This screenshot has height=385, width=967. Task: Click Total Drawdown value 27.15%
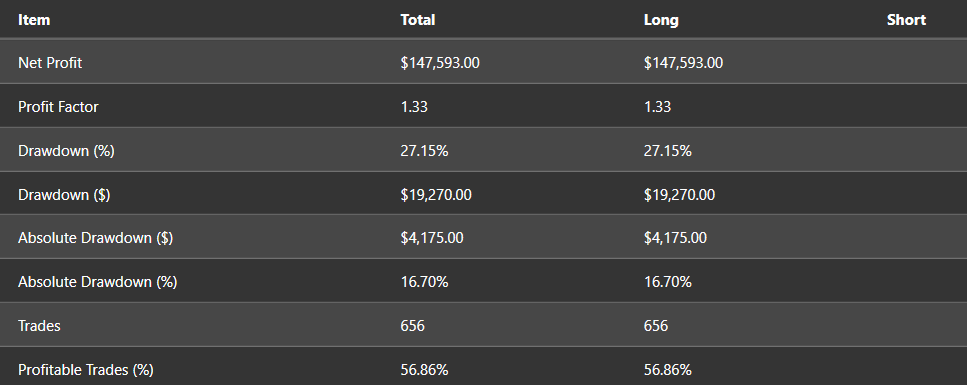[x=424, y=151]
